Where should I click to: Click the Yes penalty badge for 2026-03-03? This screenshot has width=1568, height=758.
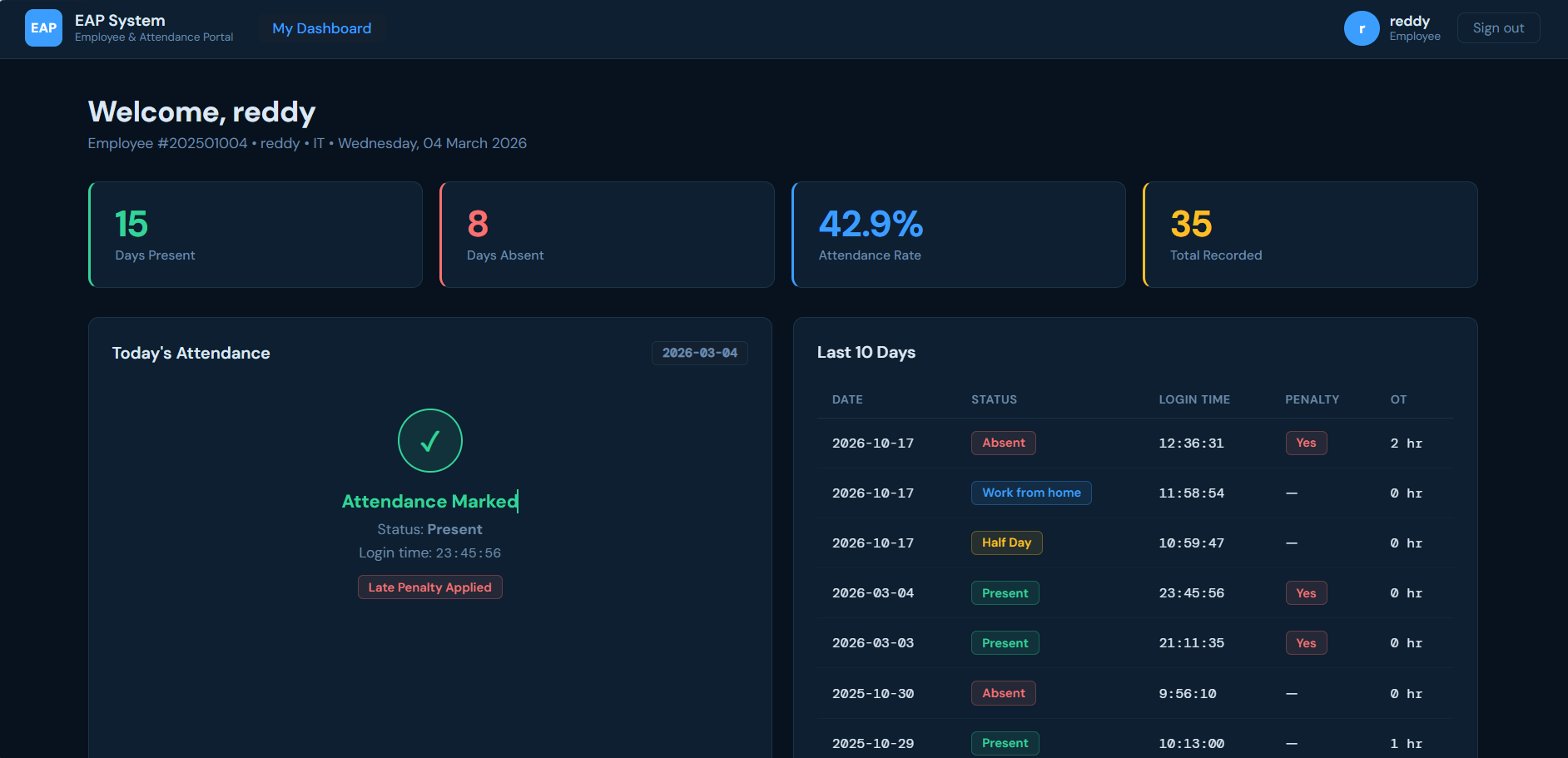coord(1306,643)
